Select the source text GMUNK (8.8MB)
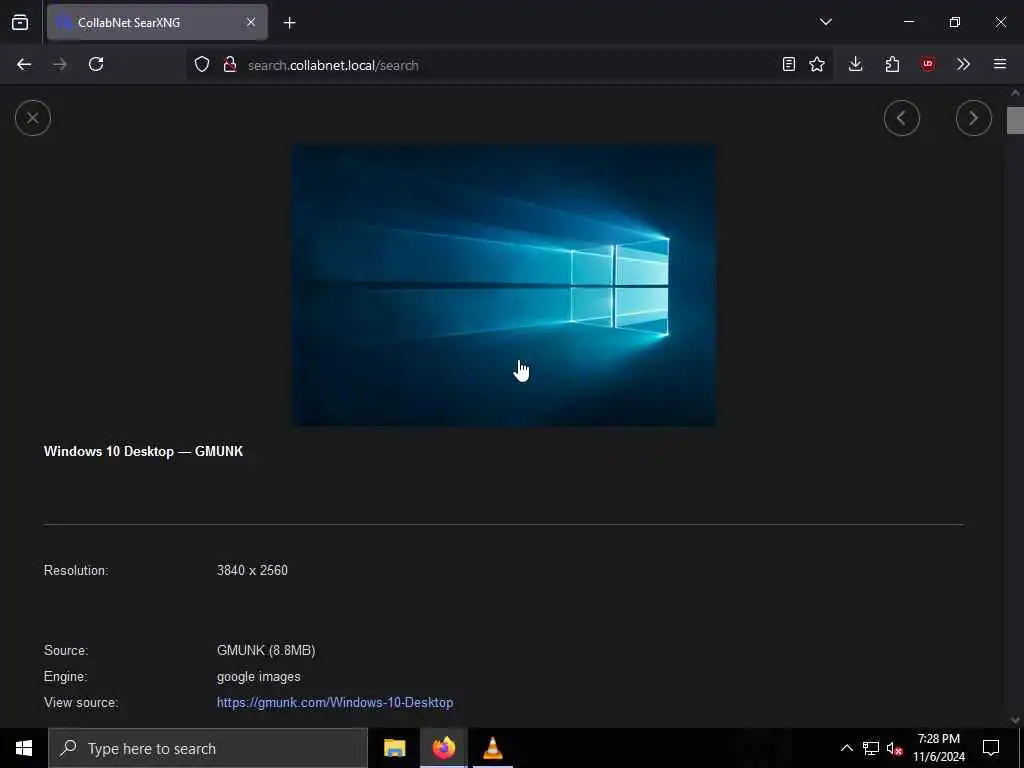 266,650
